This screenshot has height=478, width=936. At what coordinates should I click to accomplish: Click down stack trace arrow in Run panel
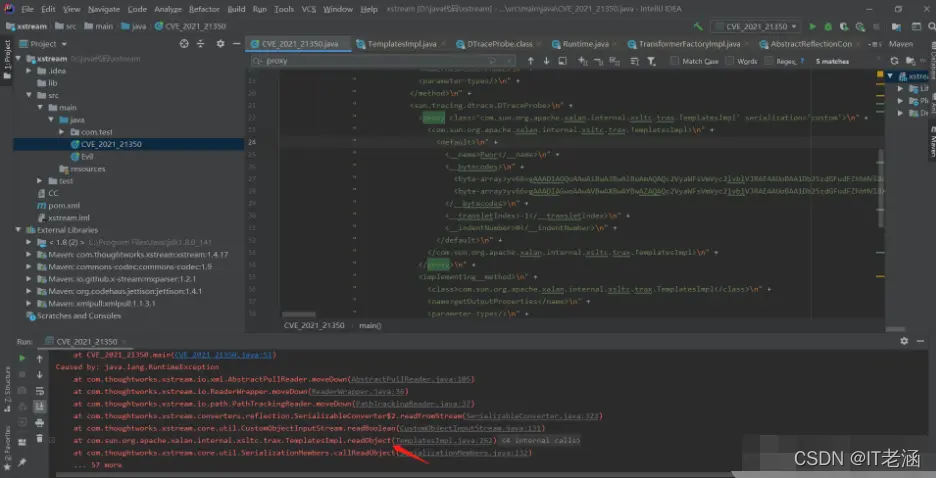click(x=39, y=374)
